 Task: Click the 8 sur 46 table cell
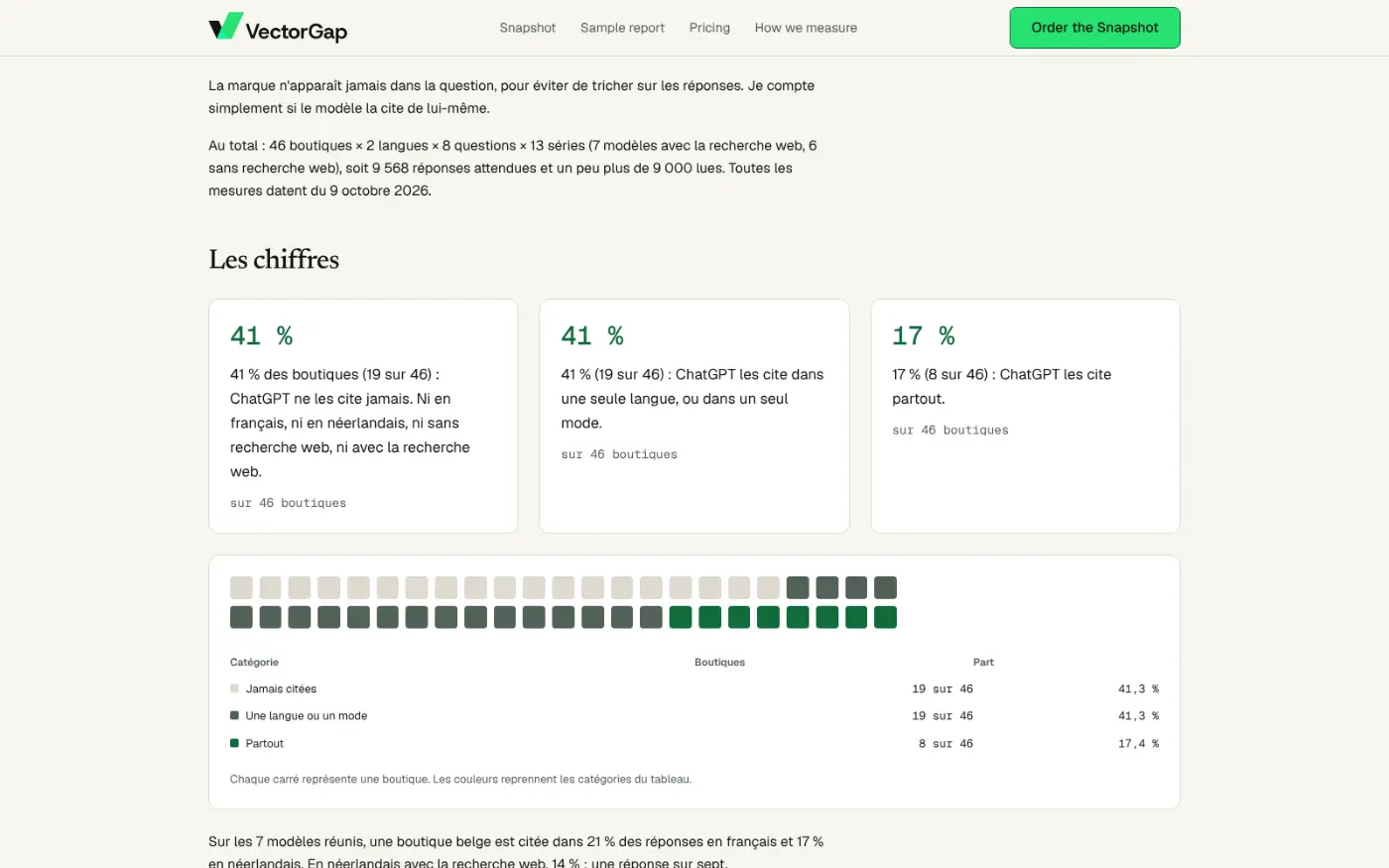[x=946, y=743]
